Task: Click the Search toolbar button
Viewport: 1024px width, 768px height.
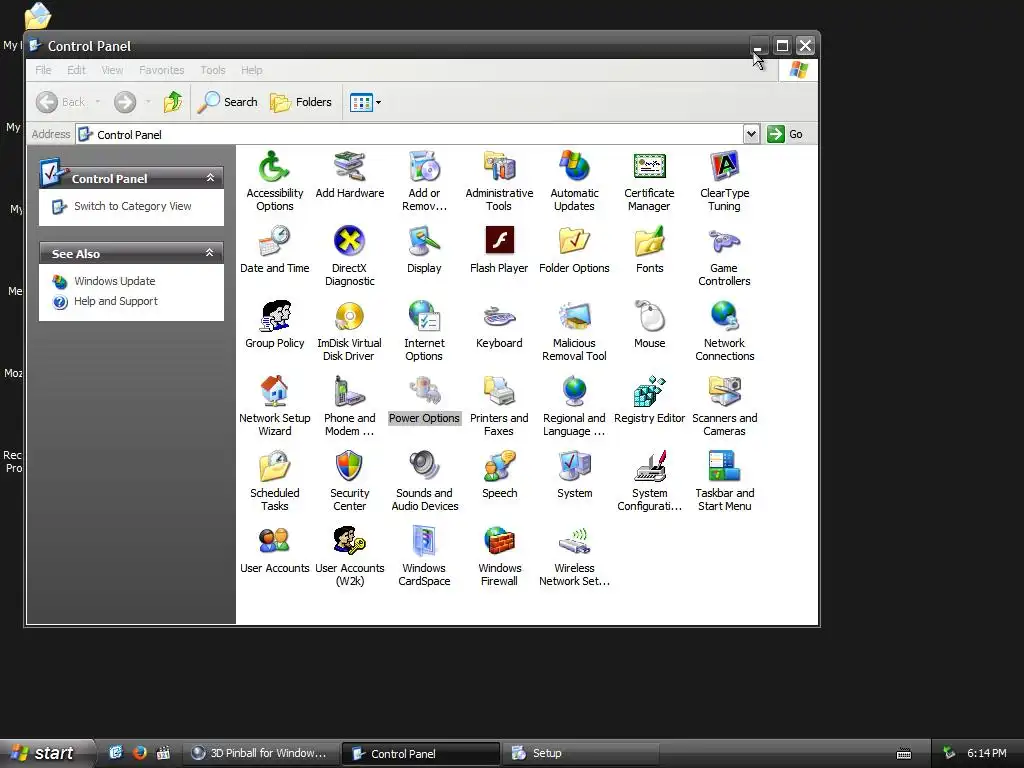Action: coord(227,102)
